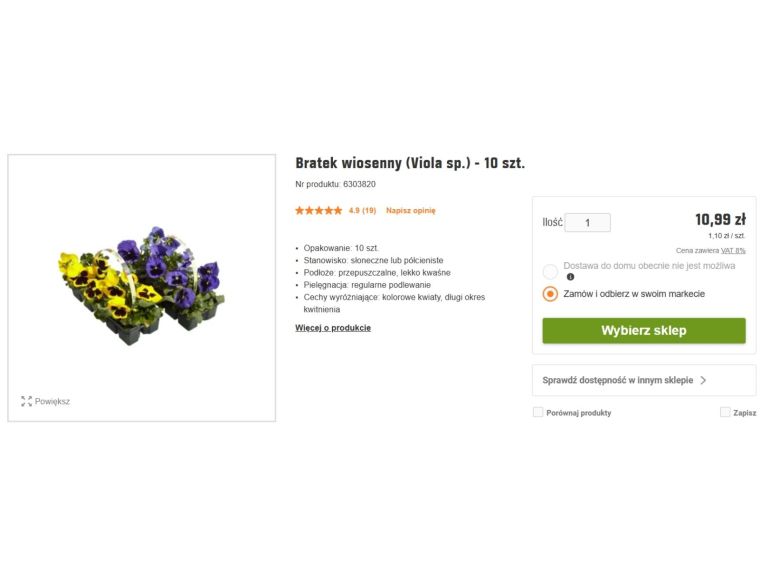Viewport: 760px width, 570px height.
Task: Click the Powiększ enlarge icon
Action: coord(26,401)
